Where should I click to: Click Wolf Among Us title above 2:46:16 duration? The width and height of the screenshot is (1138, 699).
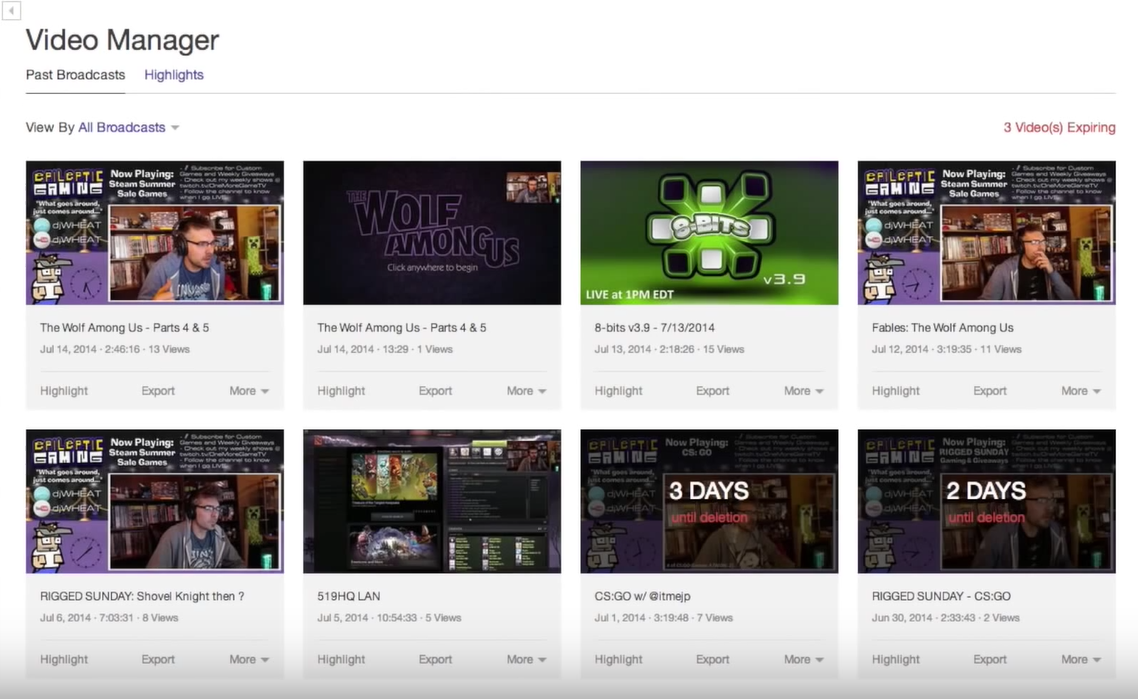point(124,327)
